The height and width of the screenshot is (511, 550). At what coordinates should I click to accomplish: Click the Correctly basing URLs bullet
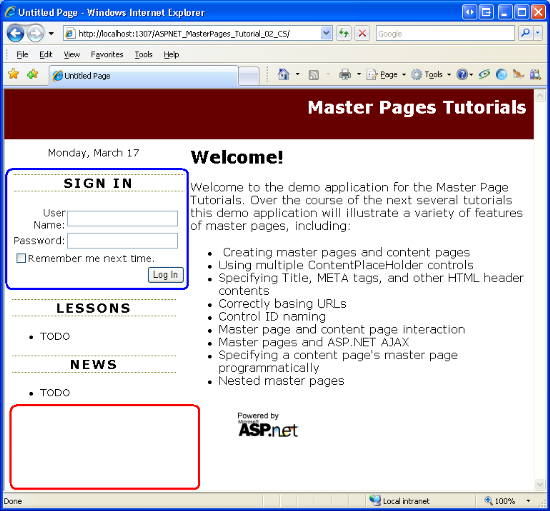pyautogui.click(x=282, y=304)
